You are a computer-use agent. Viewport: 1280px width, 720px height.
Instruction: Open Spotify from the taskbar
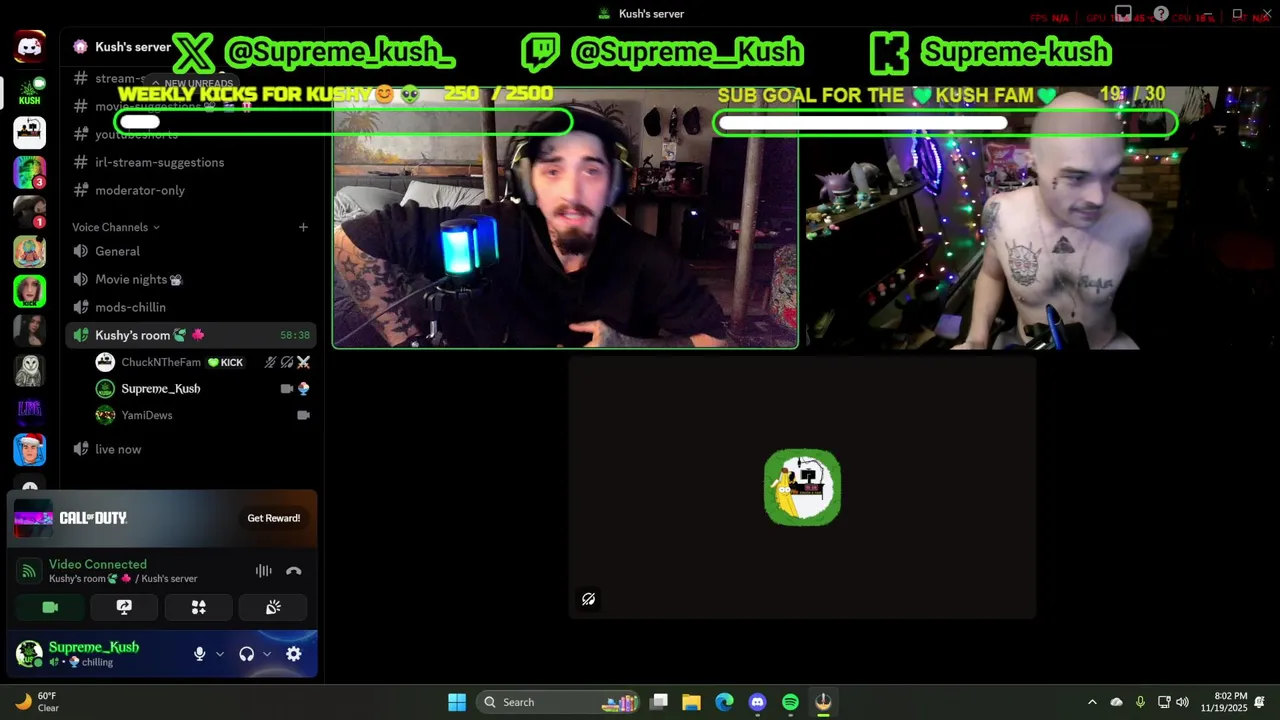(790, 702)
